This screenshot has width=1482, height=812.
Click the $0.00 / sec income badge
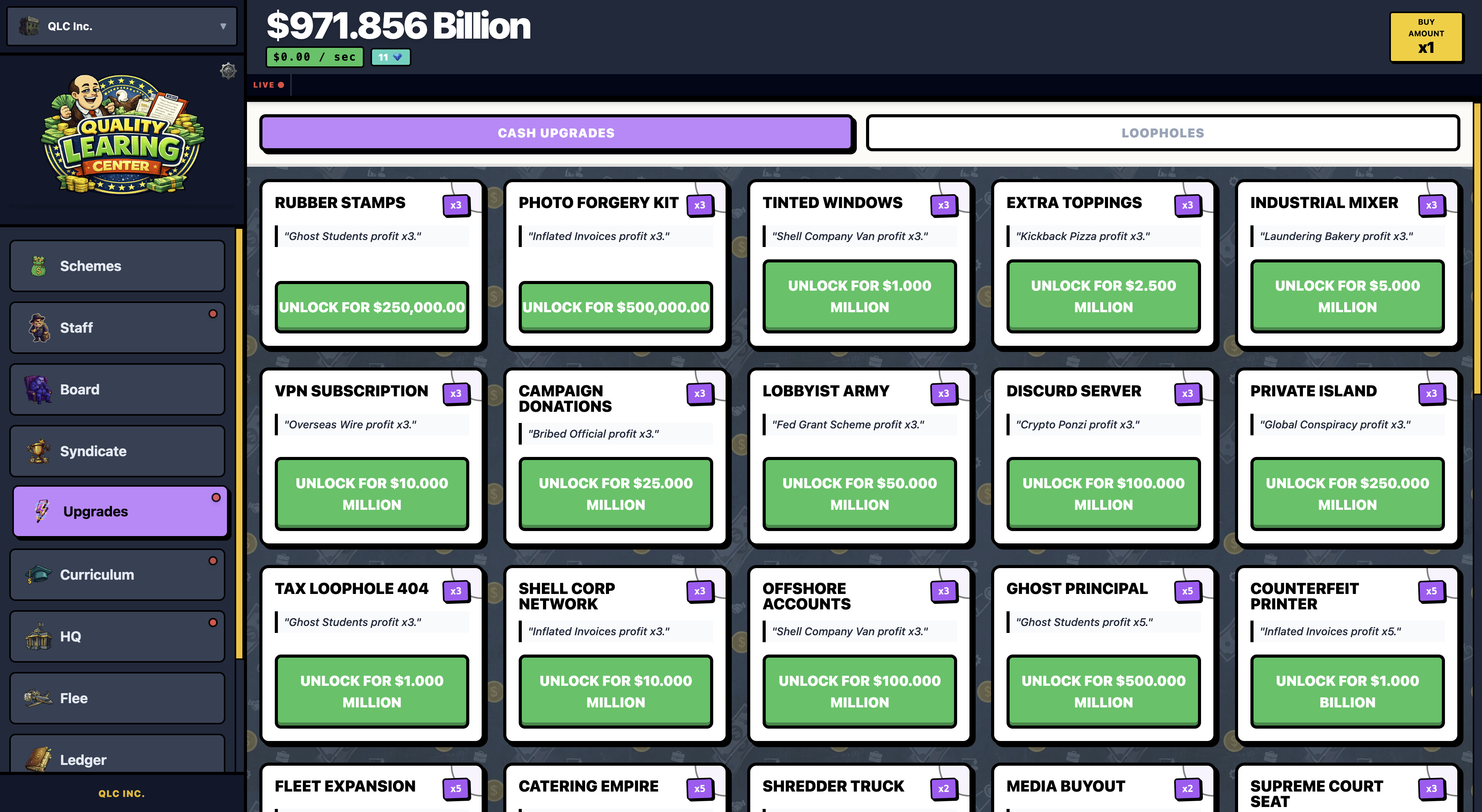click(315, 57)
